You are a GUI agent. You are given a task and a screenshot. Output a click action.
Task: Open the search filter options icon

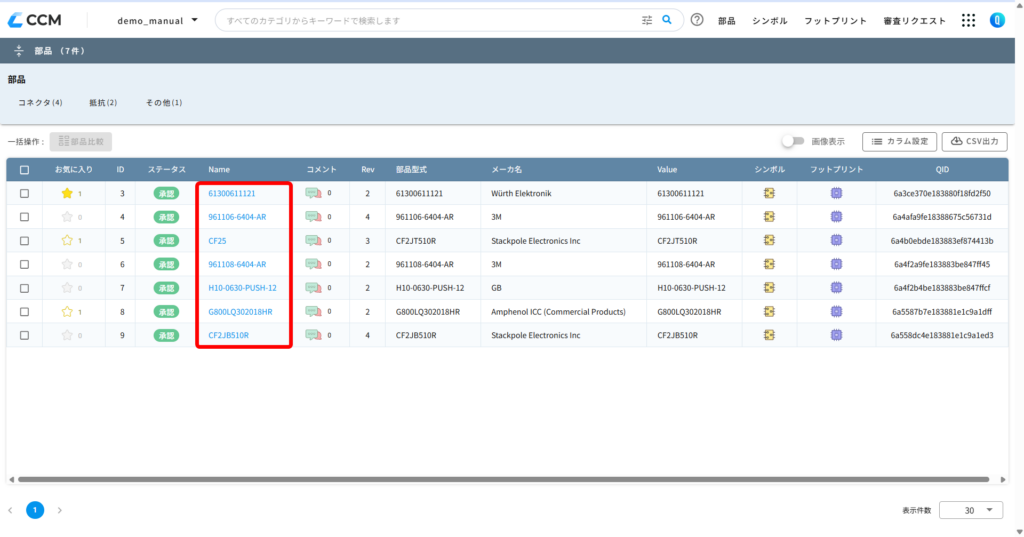(x=647, y=20)
